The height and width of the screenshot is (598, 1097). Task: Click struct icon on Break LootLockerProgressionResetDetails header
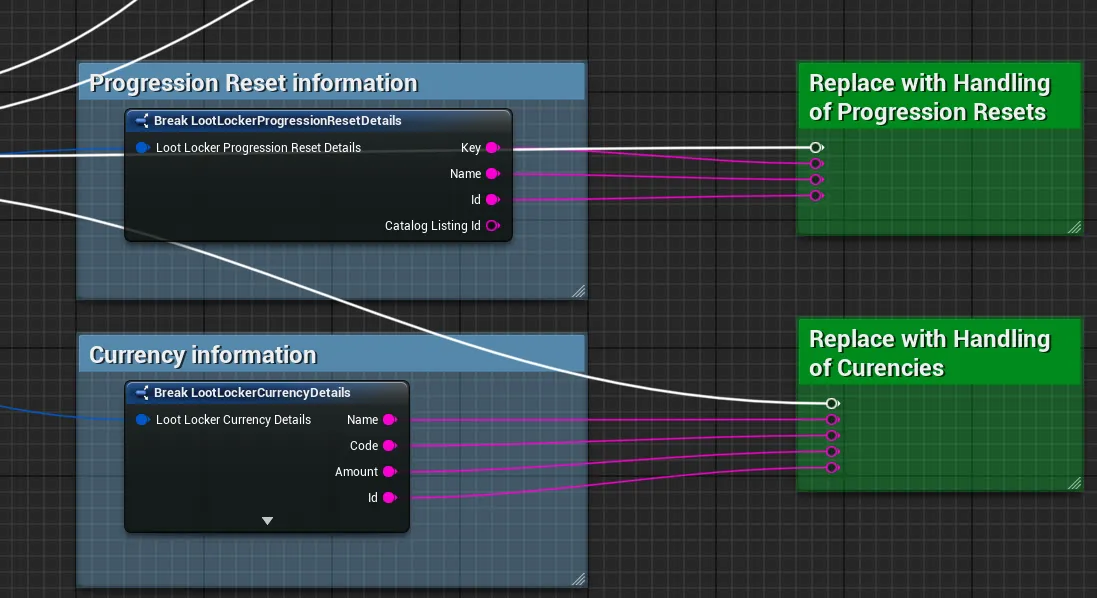(x=142, y=121)
